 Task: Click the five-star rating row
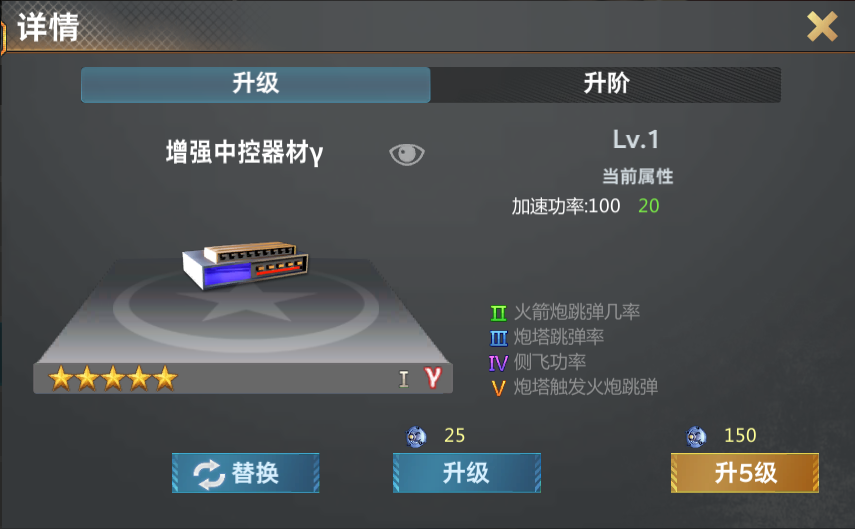coord(113,378)
